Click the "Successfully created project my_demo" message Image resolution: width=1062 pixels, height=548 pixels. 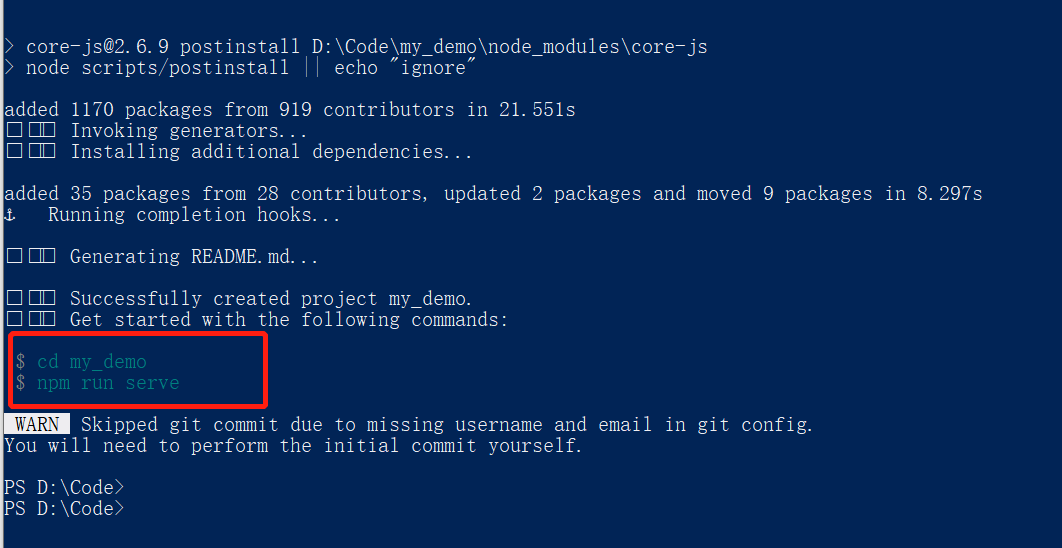pos(270,299)
